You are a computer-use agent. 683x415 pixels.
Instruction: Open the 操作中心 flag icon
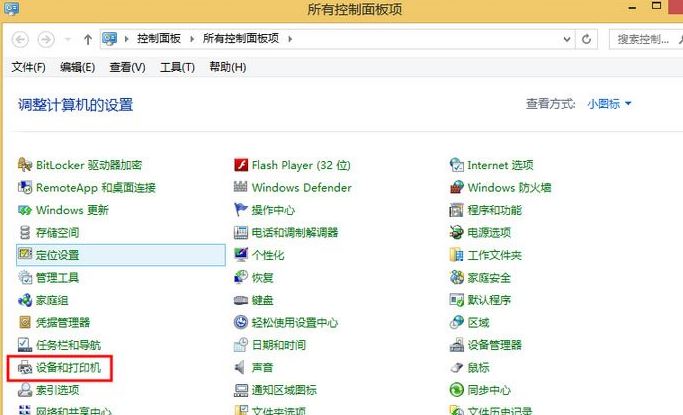point(241,210)
